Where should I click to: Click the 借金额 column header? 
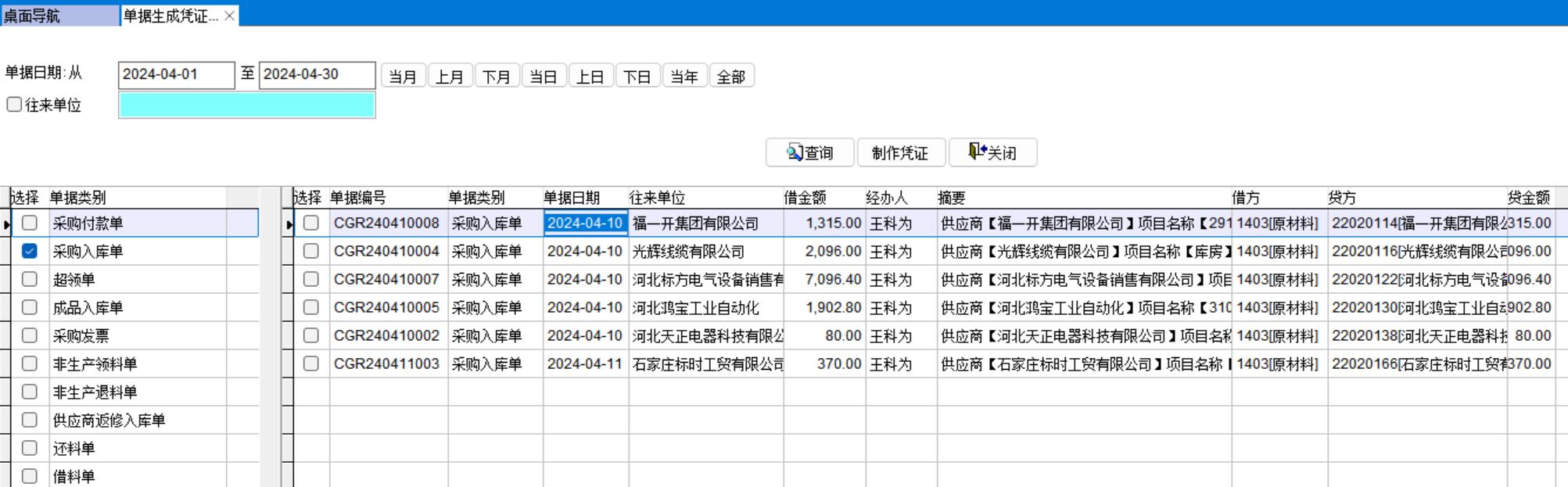point(806,198)
